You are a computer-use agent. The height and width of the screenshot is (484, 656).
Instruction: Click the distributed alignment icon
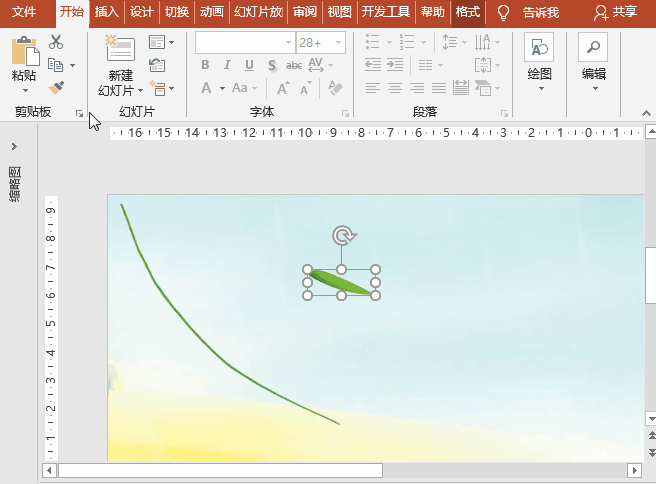tap(461, 88)
